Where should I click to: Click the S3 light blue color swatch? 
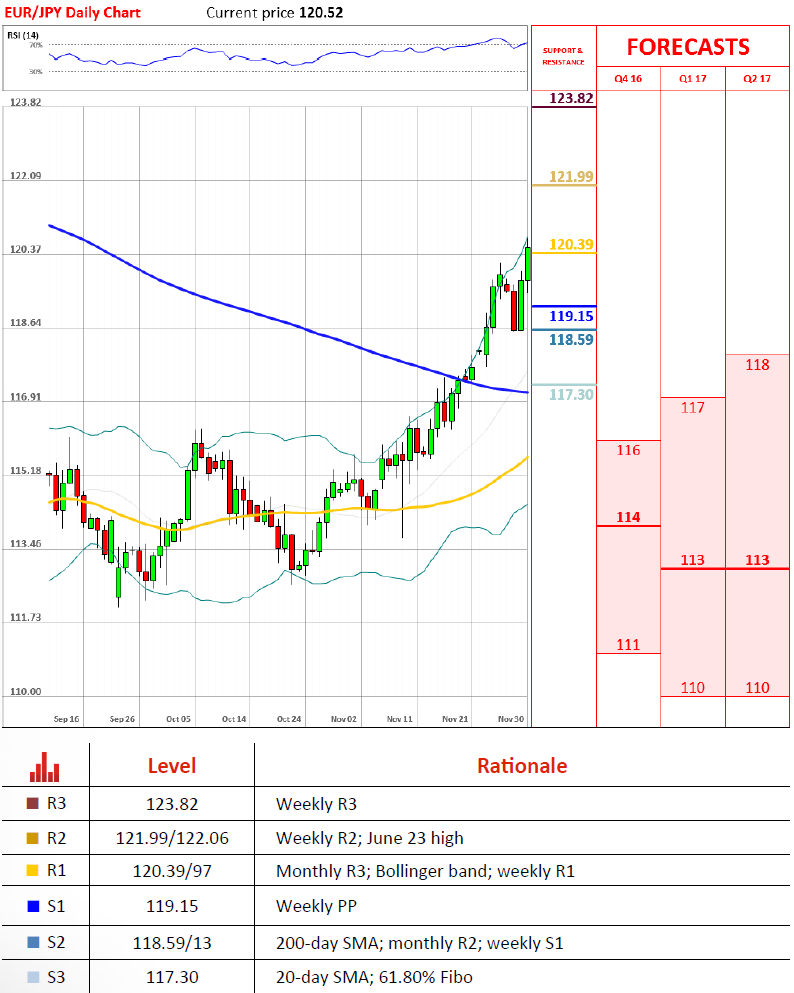[x=33, y=977]
